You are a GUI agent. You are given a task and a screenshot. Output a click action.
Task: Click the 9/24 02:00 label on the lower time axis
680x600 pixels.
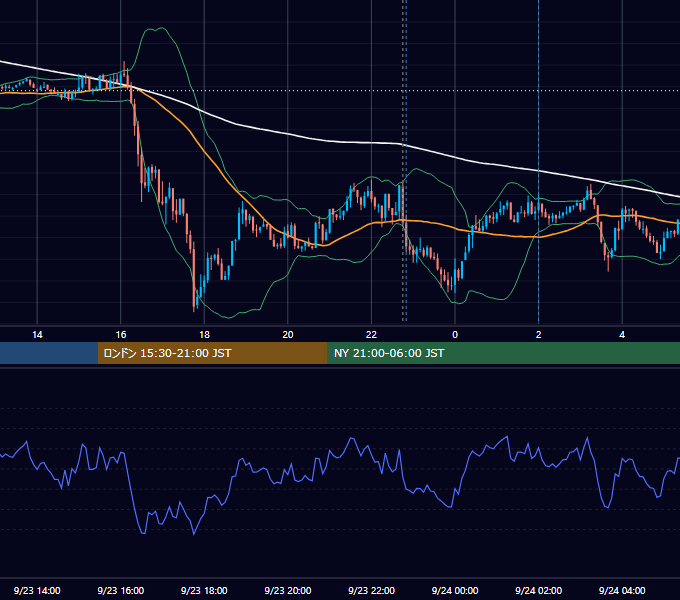point(539,590)
